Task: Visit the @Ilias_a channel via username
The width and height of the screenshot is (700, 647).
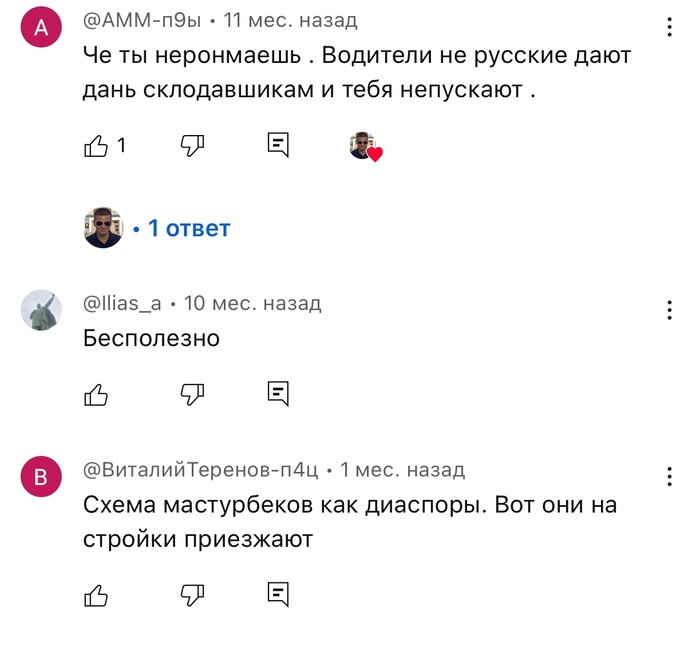Action: tap(122, 303)
